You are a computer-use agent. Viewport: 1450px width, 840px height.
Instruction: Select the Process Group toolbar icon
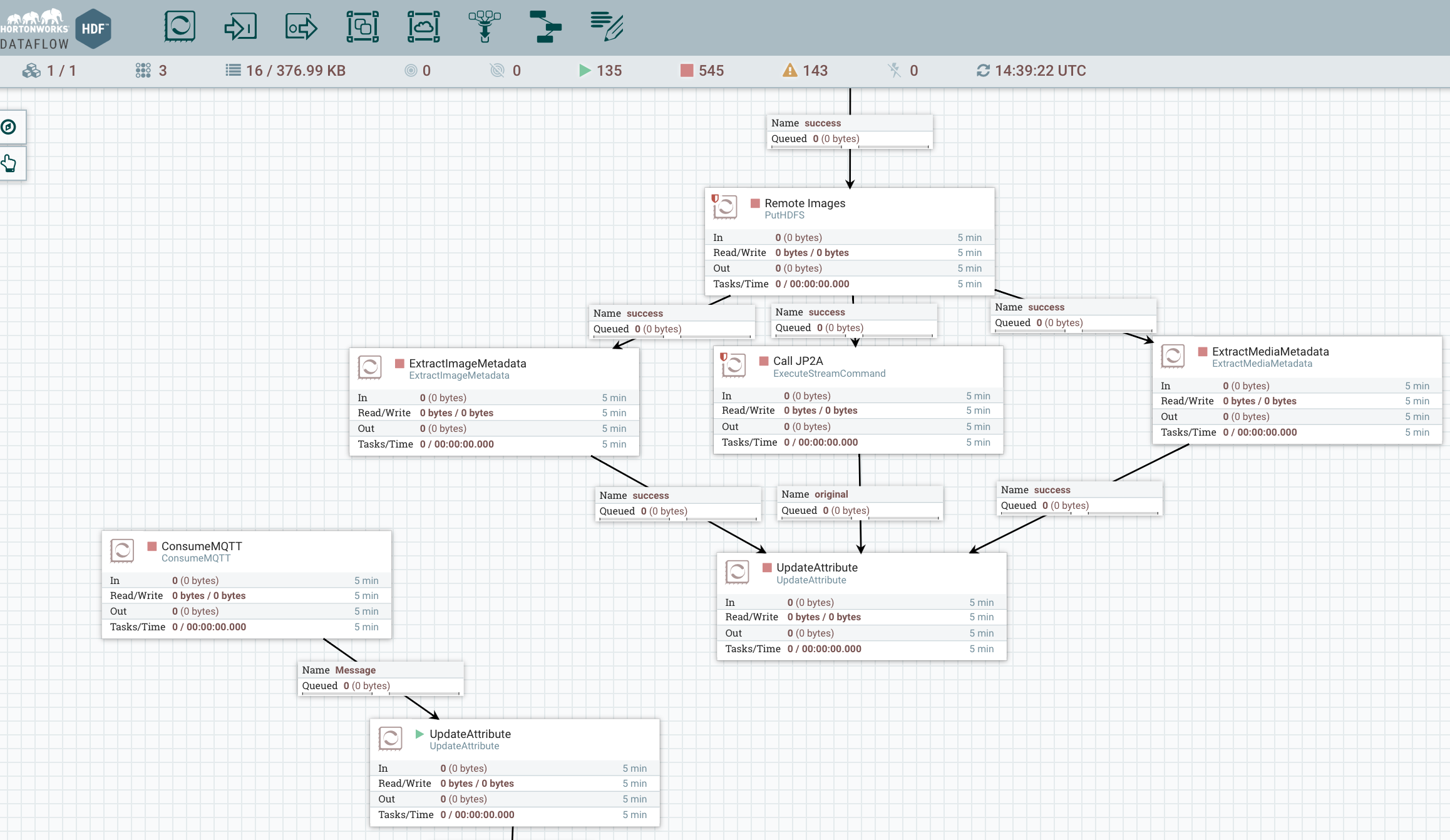(362, 27)
